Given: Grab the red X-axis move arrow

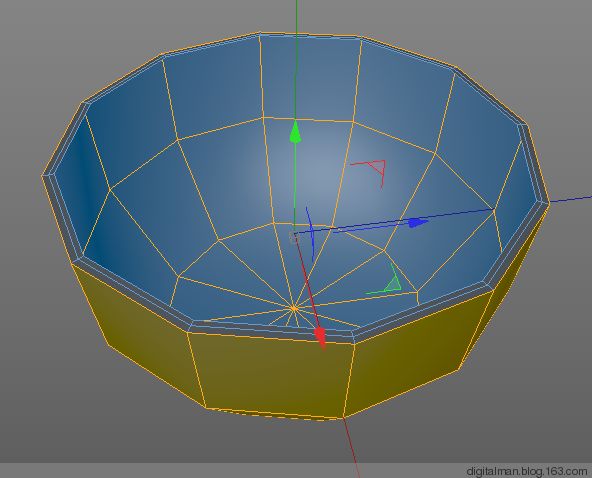Looking at the screenshot, I should pos(320,338).
